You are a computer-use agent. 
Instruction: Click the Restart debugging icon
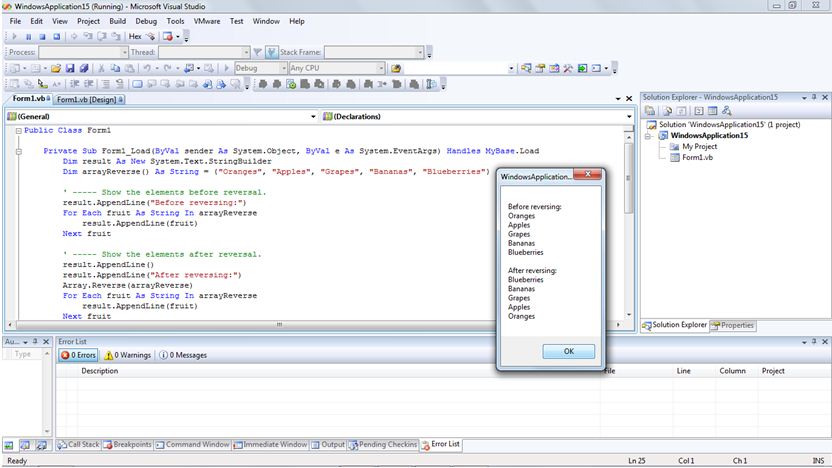click(x=56, y=37)
